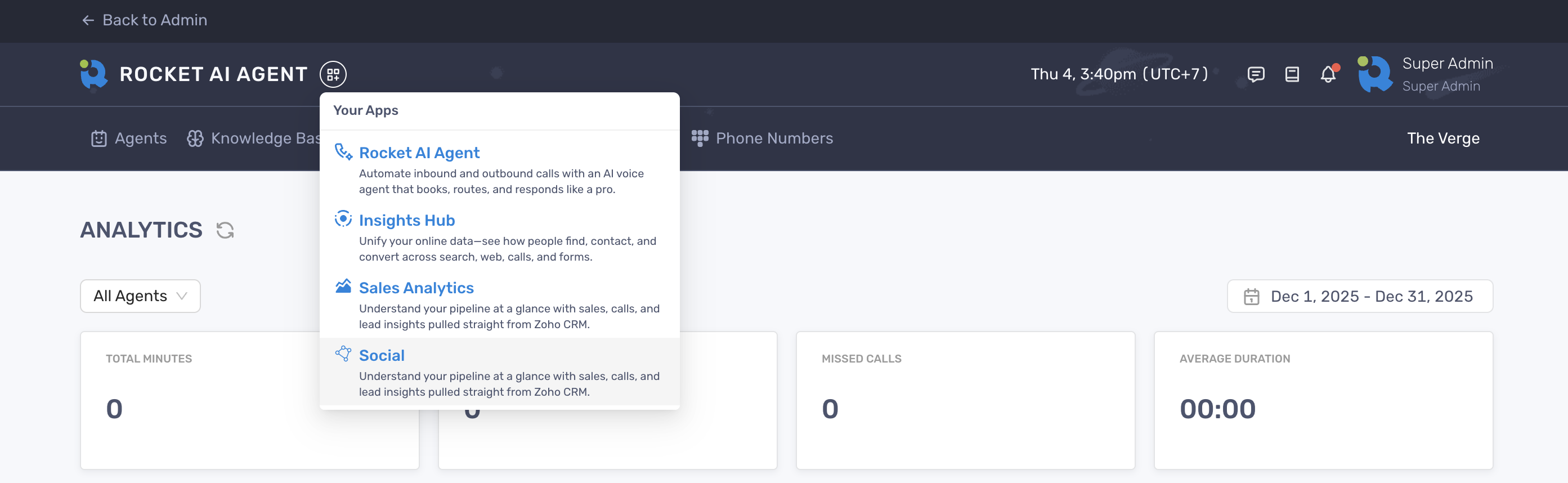Open the documentation book icon

point(1292,74)
